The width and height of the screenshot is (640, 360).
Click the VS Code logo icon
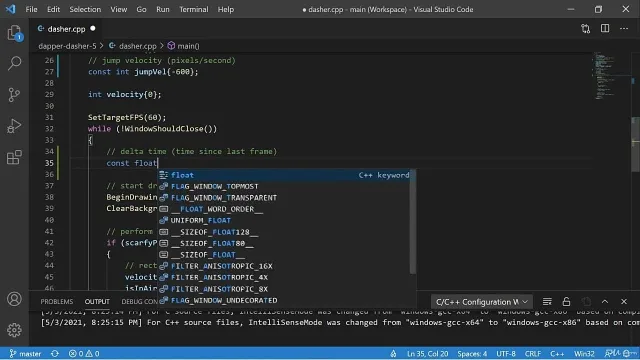[10, 9]
